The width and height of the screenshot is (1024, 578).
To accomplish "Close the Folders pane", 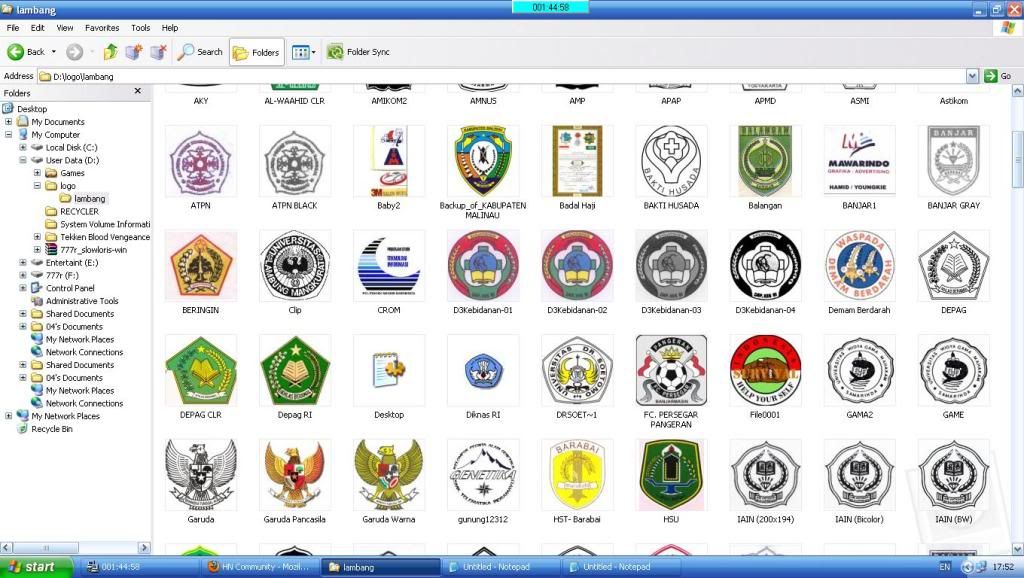I will (138, 91).
